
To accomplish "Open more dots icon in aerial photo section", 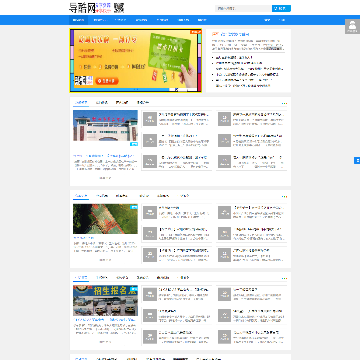I will click(284, 197).
